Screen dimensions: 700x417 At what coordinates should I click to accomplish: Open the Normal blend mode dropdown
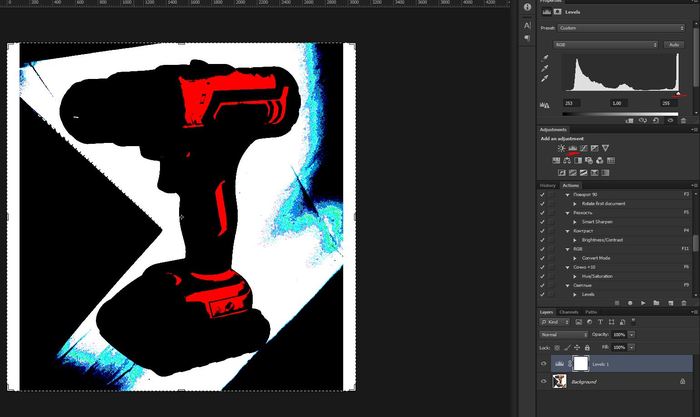[564, 334]
